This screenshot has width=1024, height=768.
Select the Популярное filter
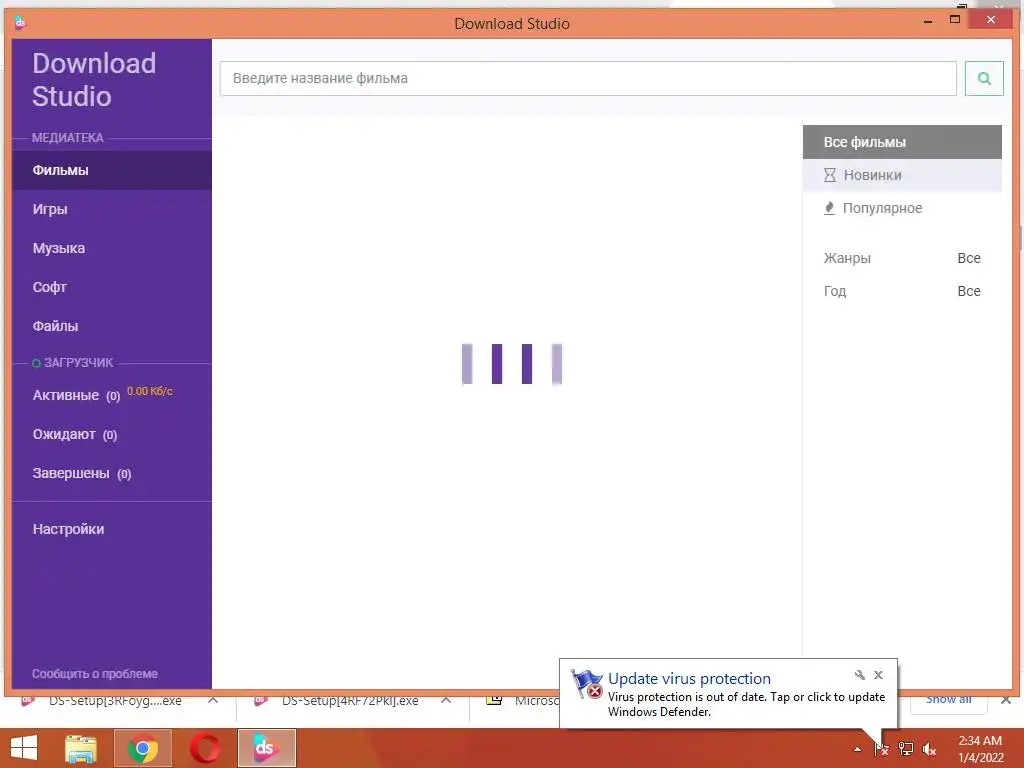902,208
